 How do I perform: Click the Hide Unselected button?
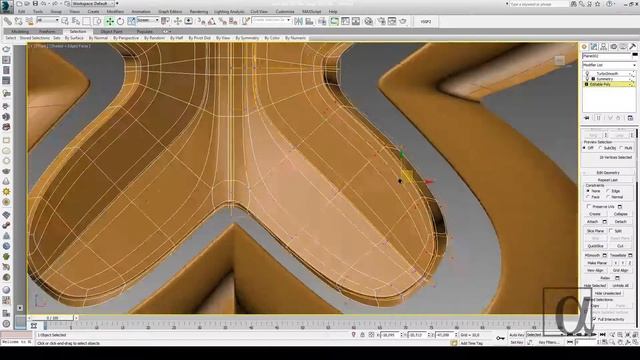click(607, 293)
